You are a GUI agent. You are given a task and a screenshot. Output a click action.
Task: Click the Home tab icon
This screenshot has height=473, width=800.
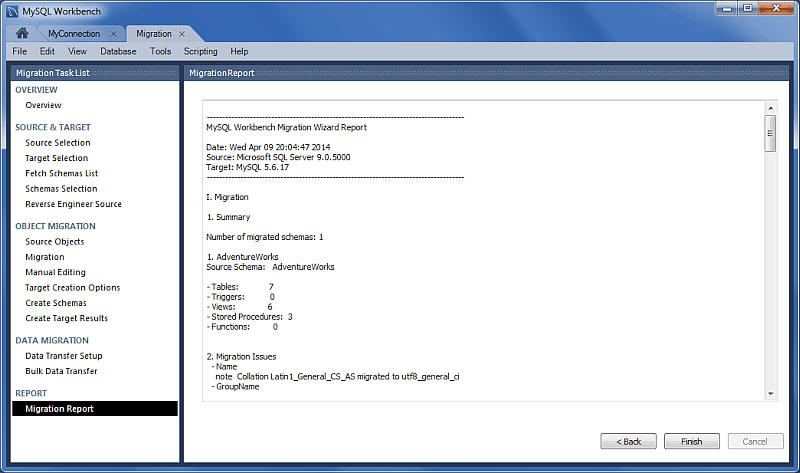21,34
